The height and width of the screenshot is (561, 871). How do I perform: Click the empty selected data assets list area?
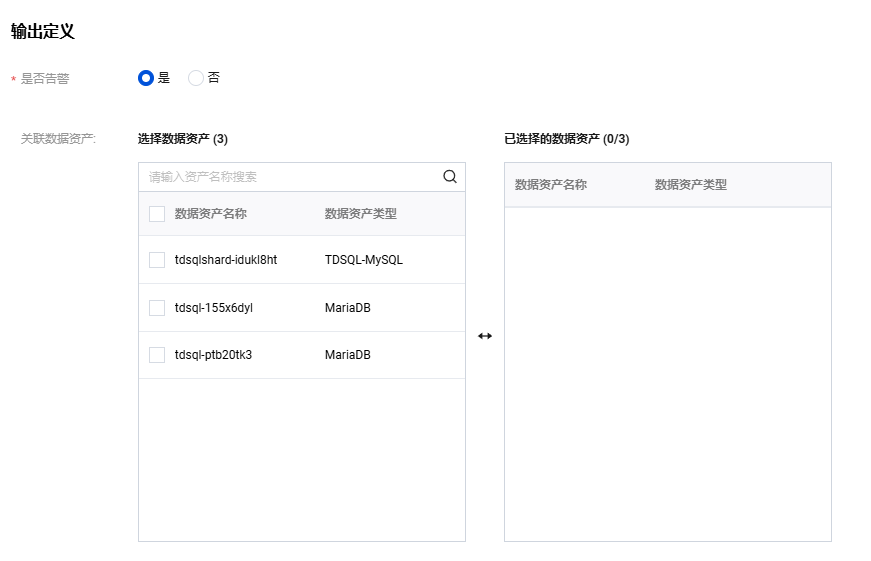[x=667, y=370]
